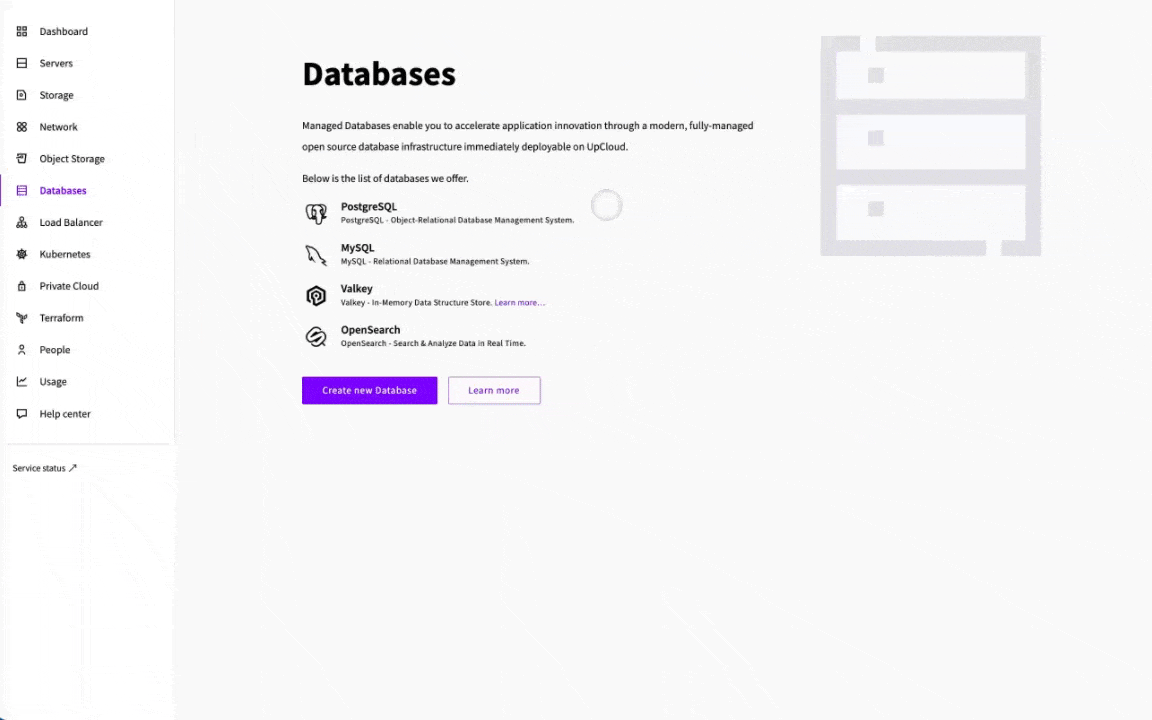Click the Object Storage bucket icon
Screen dimensions: 1152x720
click(22, 159)
